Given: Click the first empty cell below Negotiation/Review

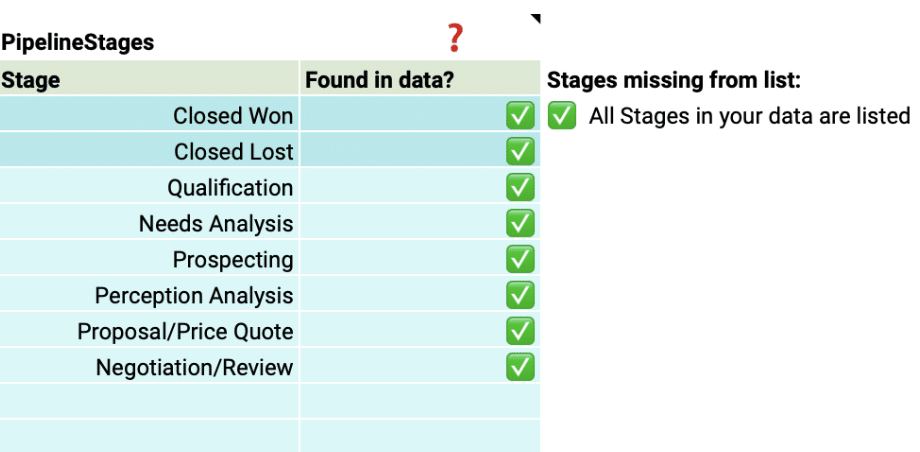Looking at the screenshot, I should coord(150,401).
